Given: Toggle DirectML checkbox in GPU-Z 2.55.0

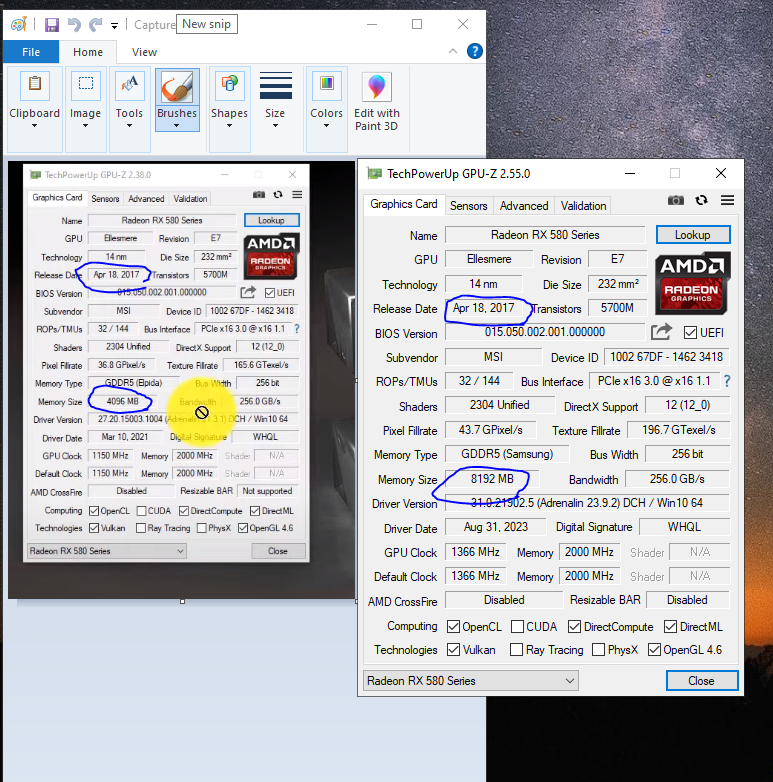Looking at the screenshot, I should (670, 626).
